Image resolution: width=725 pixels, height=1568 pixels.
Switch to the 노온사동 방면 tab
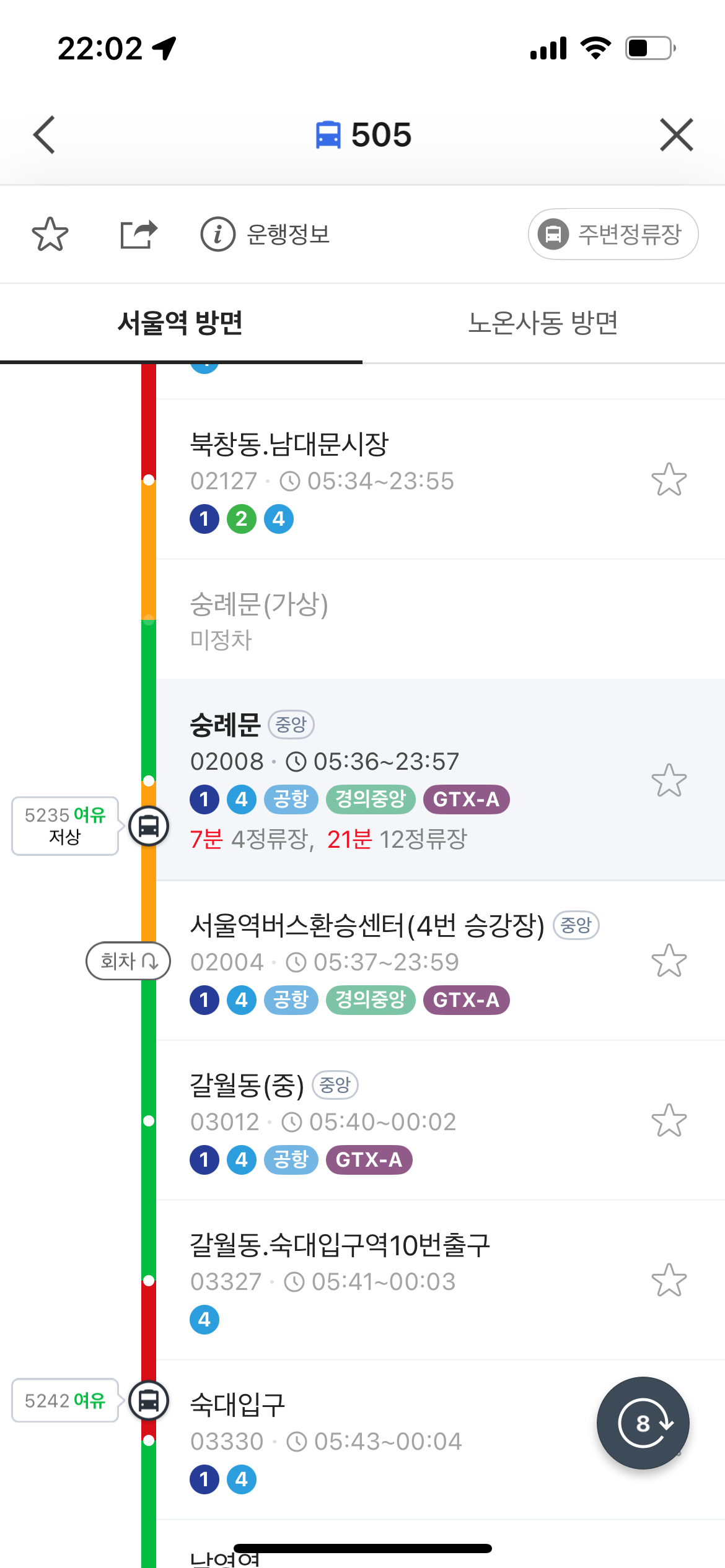(543, 323)
